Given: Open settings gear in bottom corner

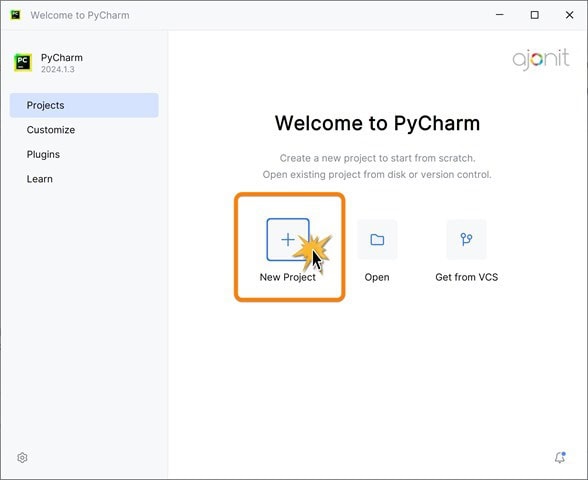Looking at the screenshot, I should (x=22, y=458).
